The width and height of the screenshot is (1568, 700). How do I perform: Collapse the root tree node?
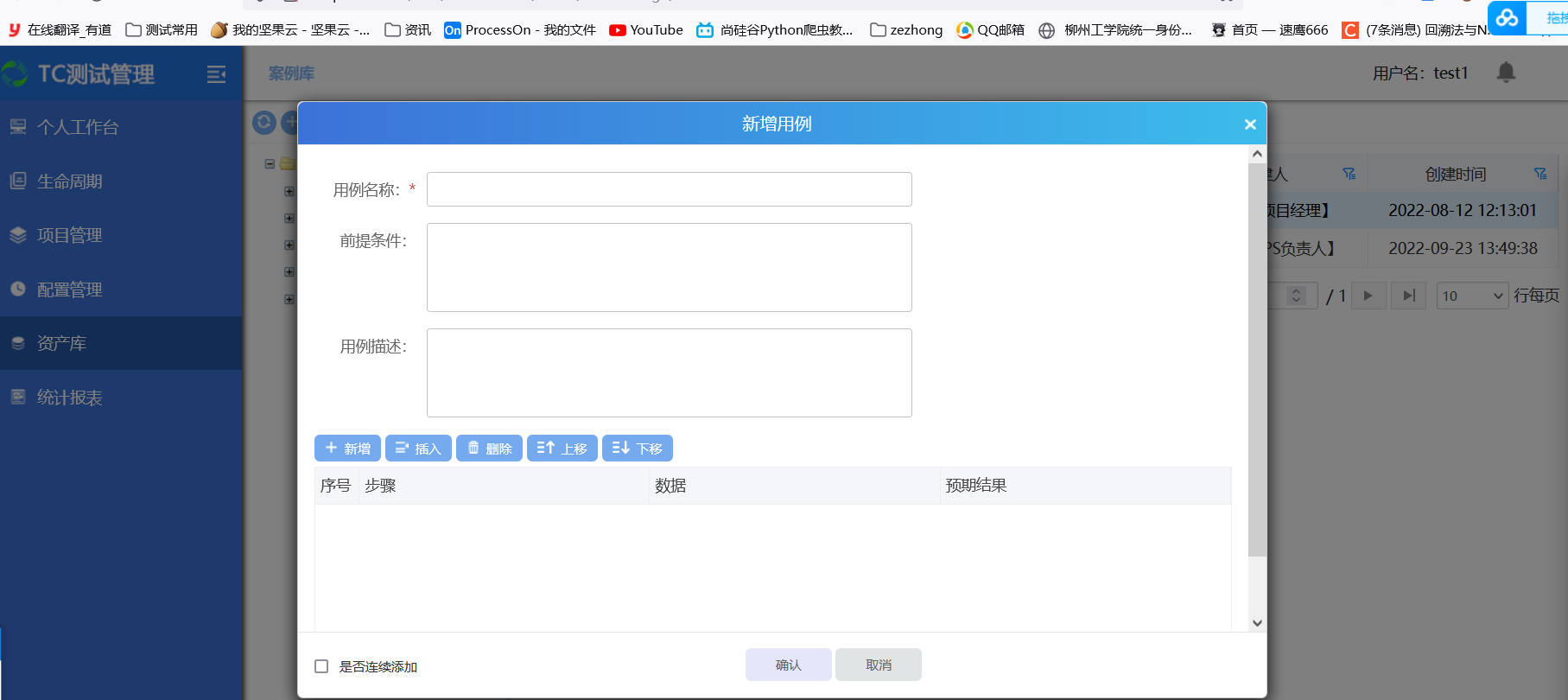270,163
